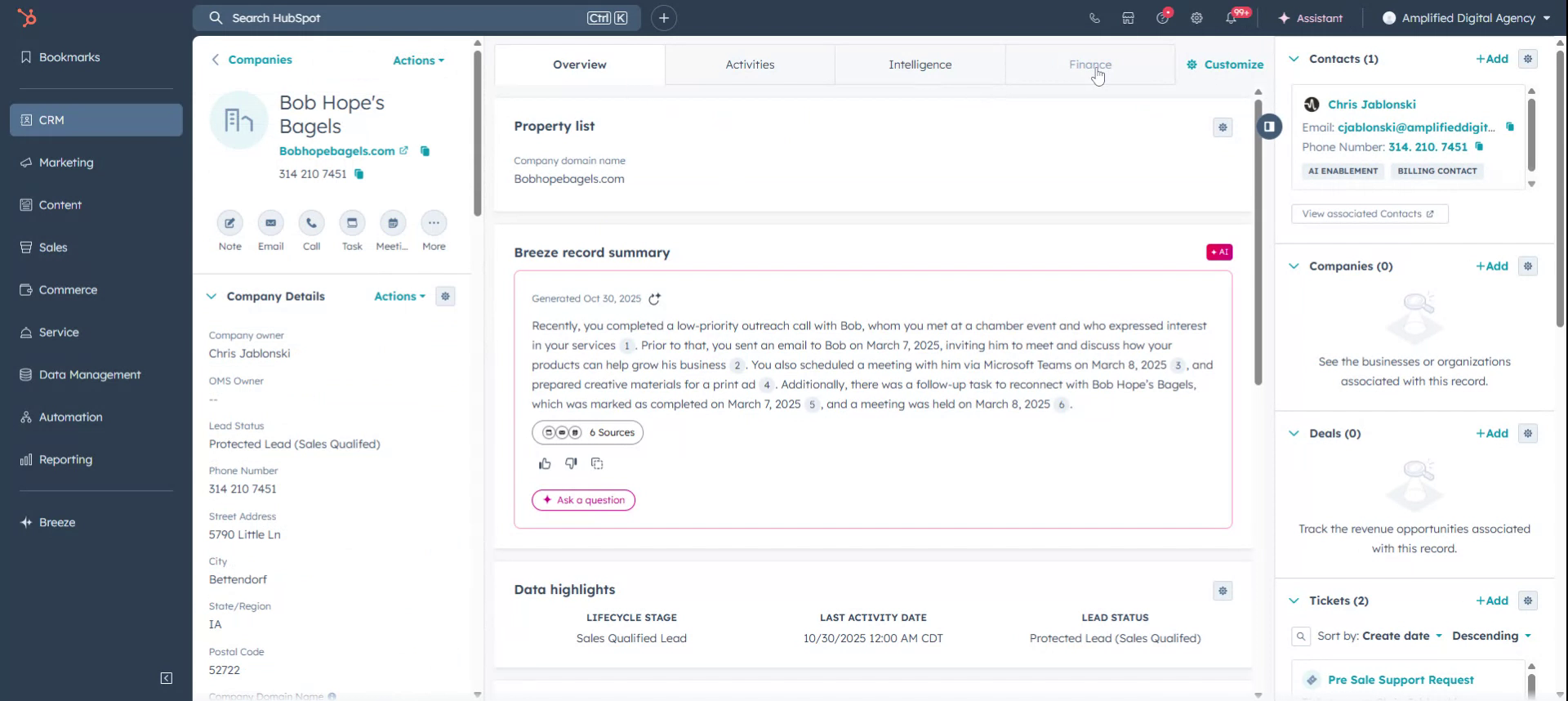The width and height of the screenshot is (1568, 701).
Task: Collapse the left navigation sidebar
Action: [x=167, y=678]
